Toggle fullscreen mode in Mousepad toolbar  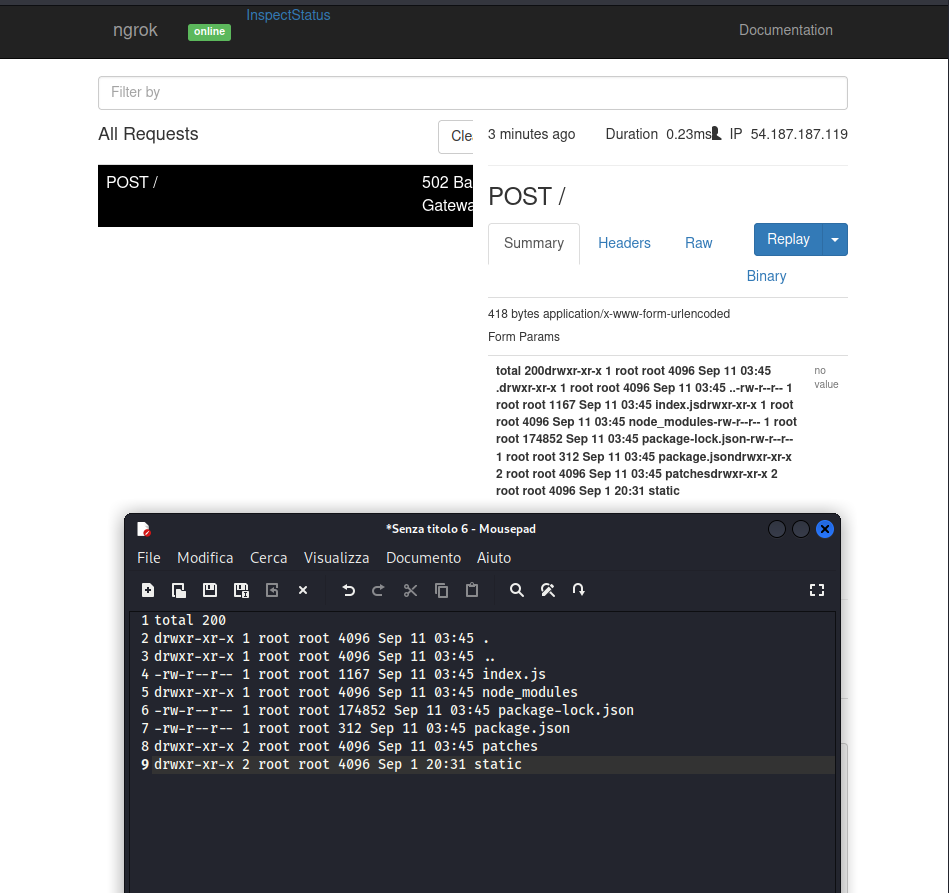coord(816,590)
